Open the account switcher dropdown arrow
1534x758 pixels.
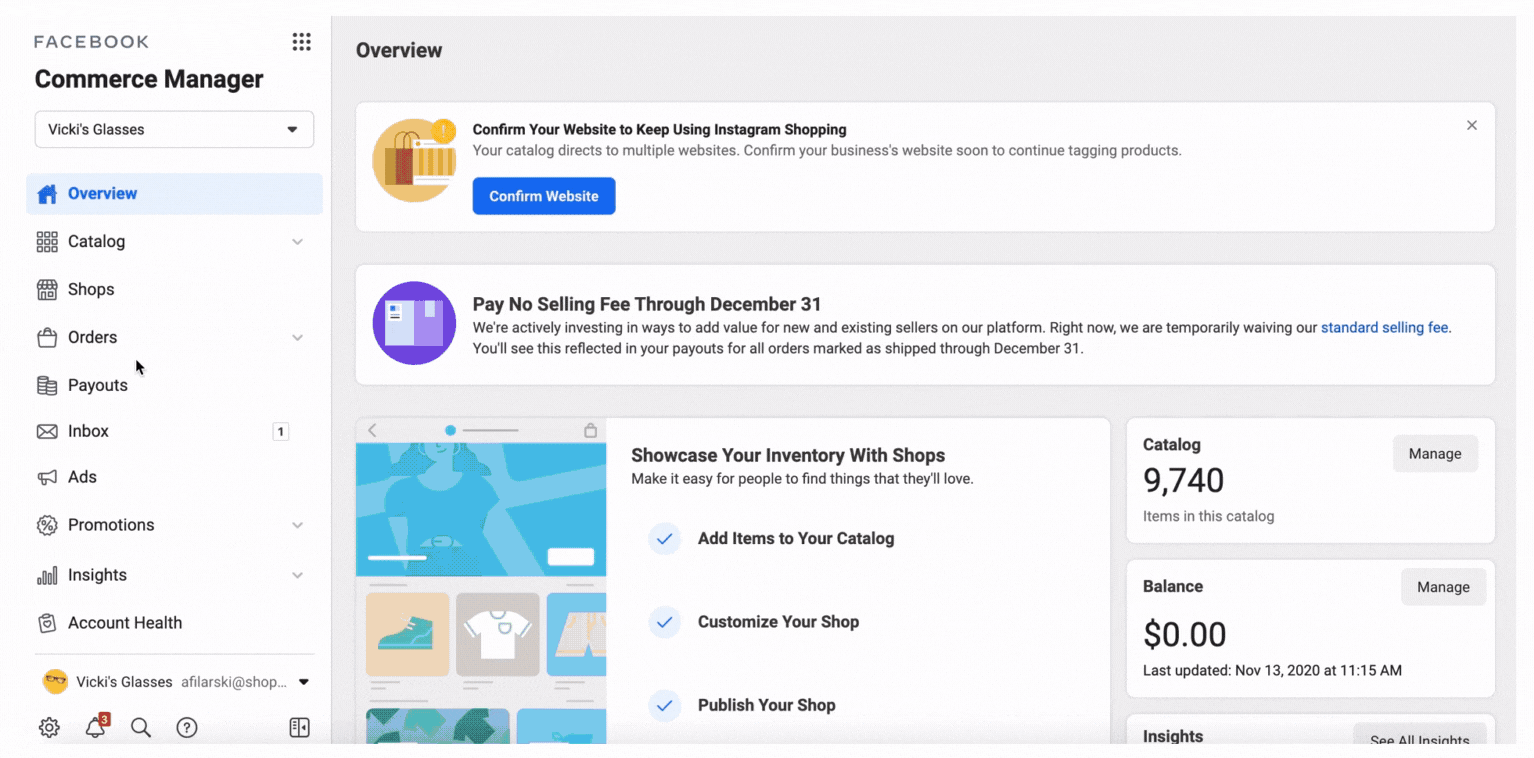point(304,682)
